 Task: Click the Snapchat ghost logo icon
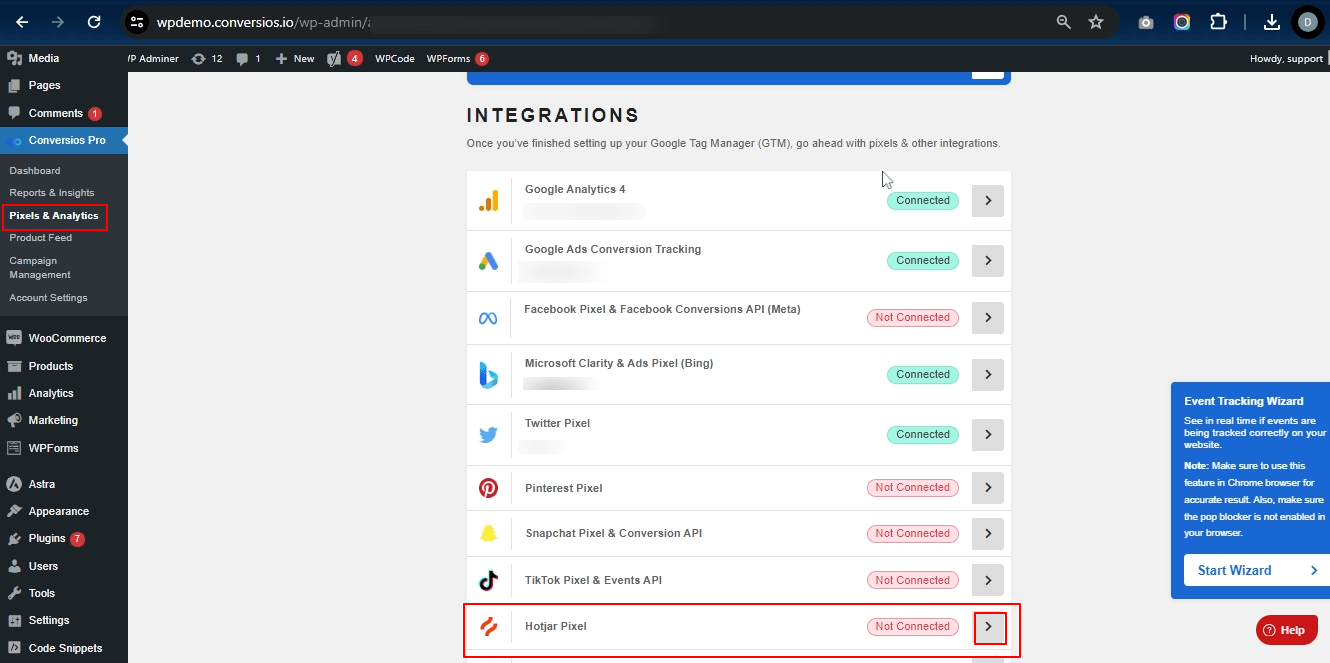488,534
